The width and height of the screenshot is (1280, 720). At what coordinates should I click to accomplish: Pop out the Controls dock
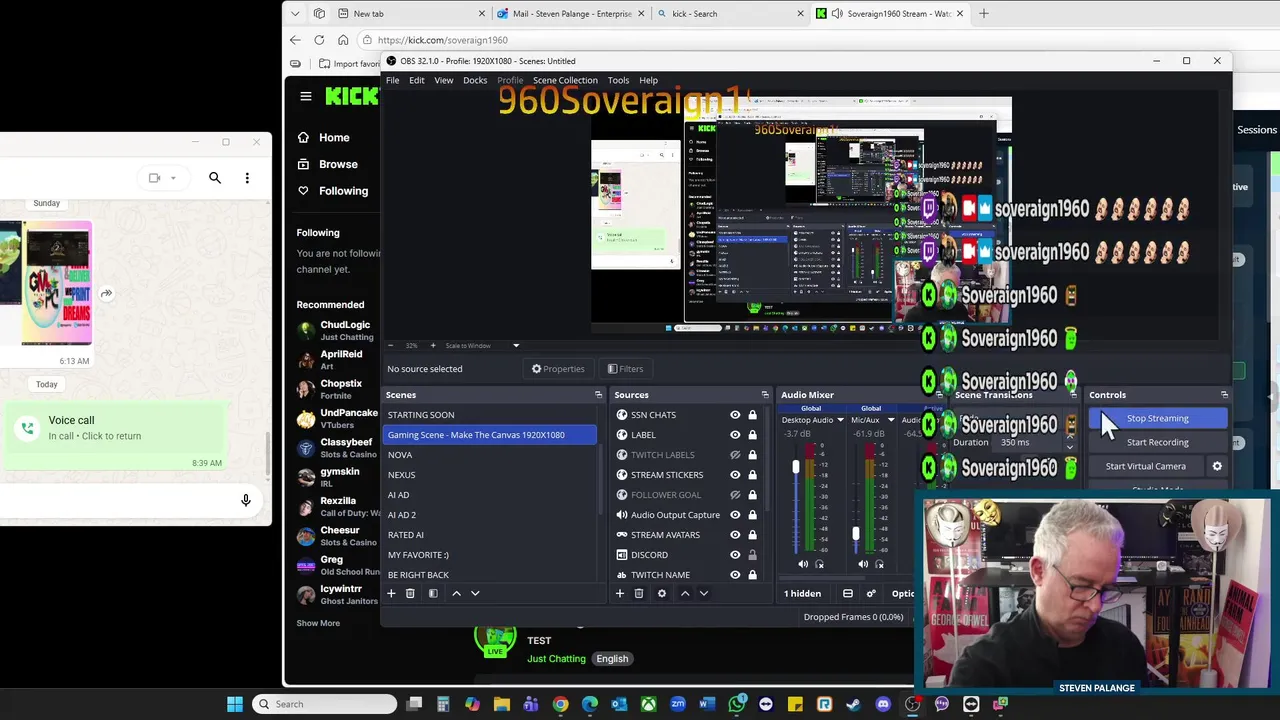[x=1224, y=395]
